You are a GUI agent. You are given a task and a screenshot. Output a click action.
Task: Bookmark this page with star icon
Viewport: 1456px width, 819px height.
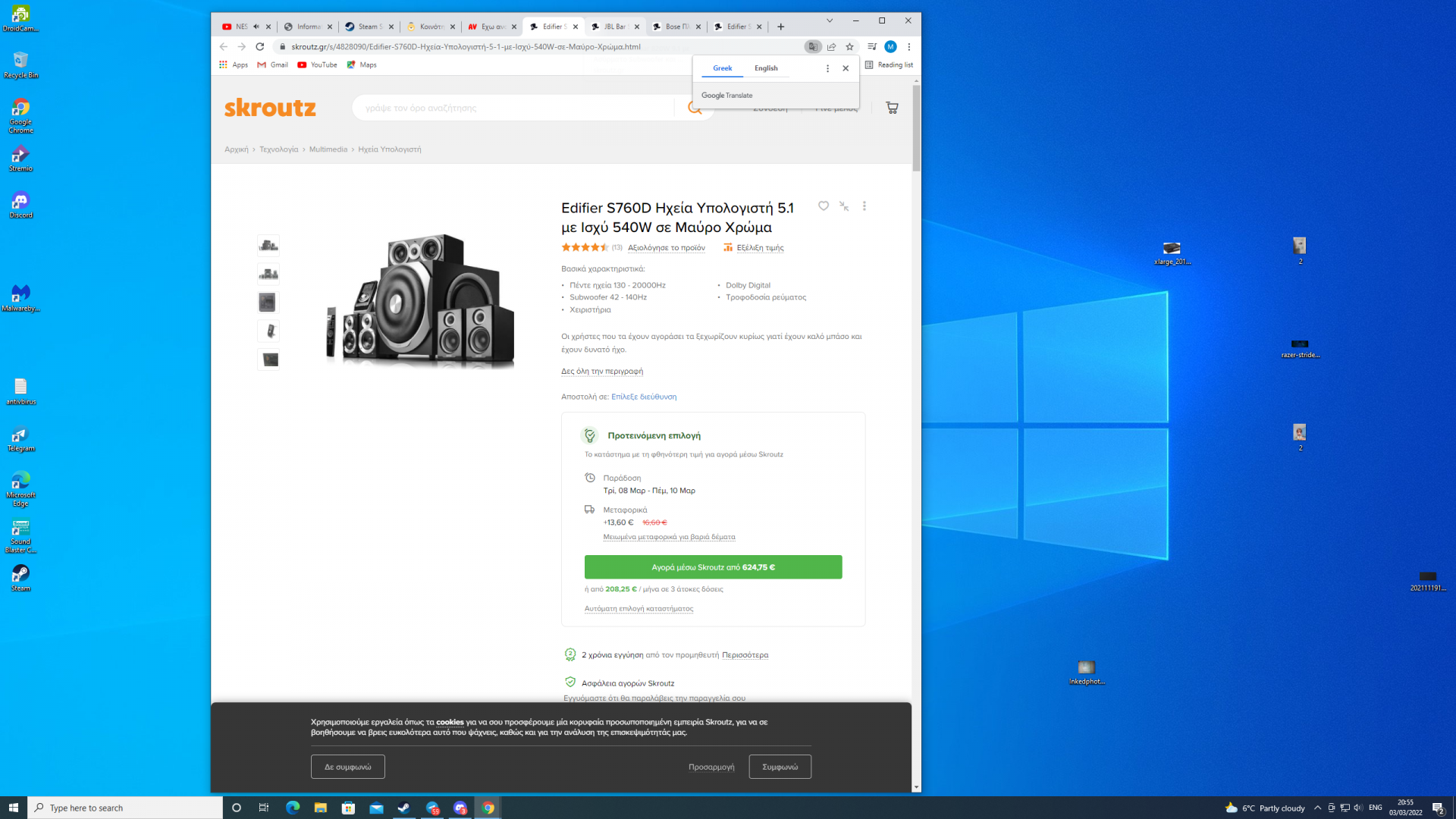[x=850, y=47]
